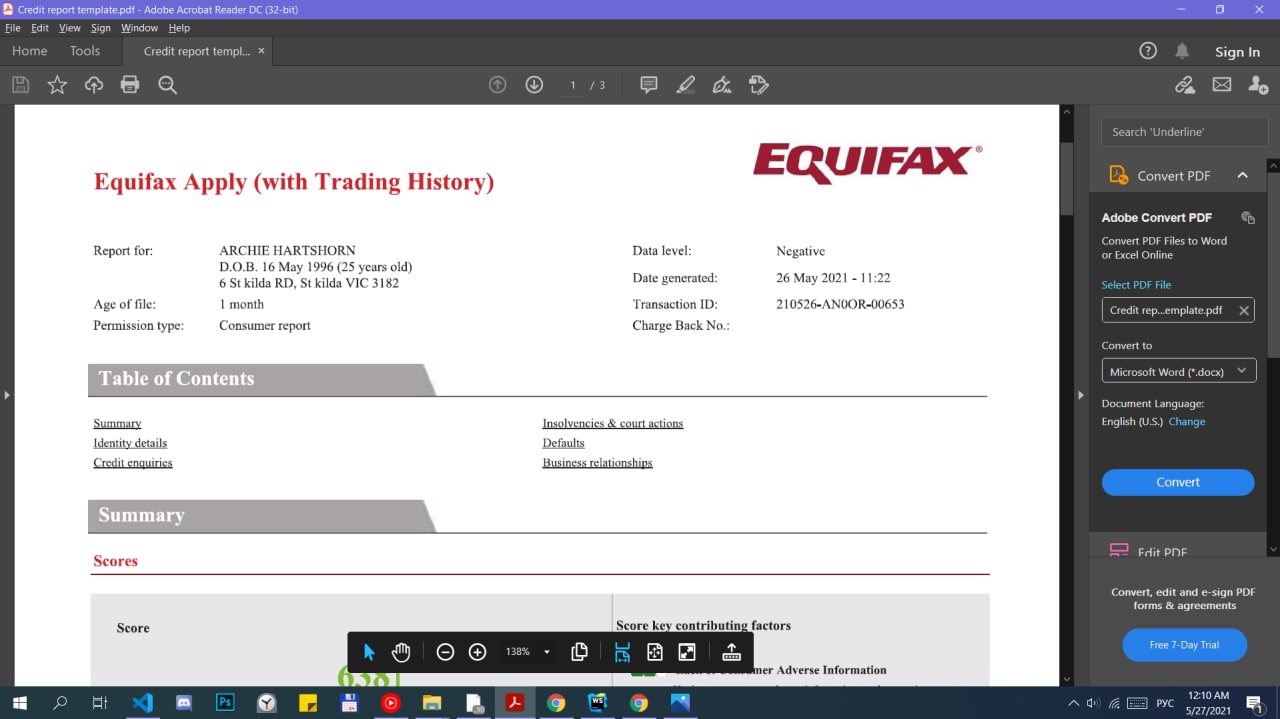Image resolution: width=1280 pixels, height=719 pixels.
Task: Click the Search 'Underline' tools field
Action: click(x=1184, y=132)
